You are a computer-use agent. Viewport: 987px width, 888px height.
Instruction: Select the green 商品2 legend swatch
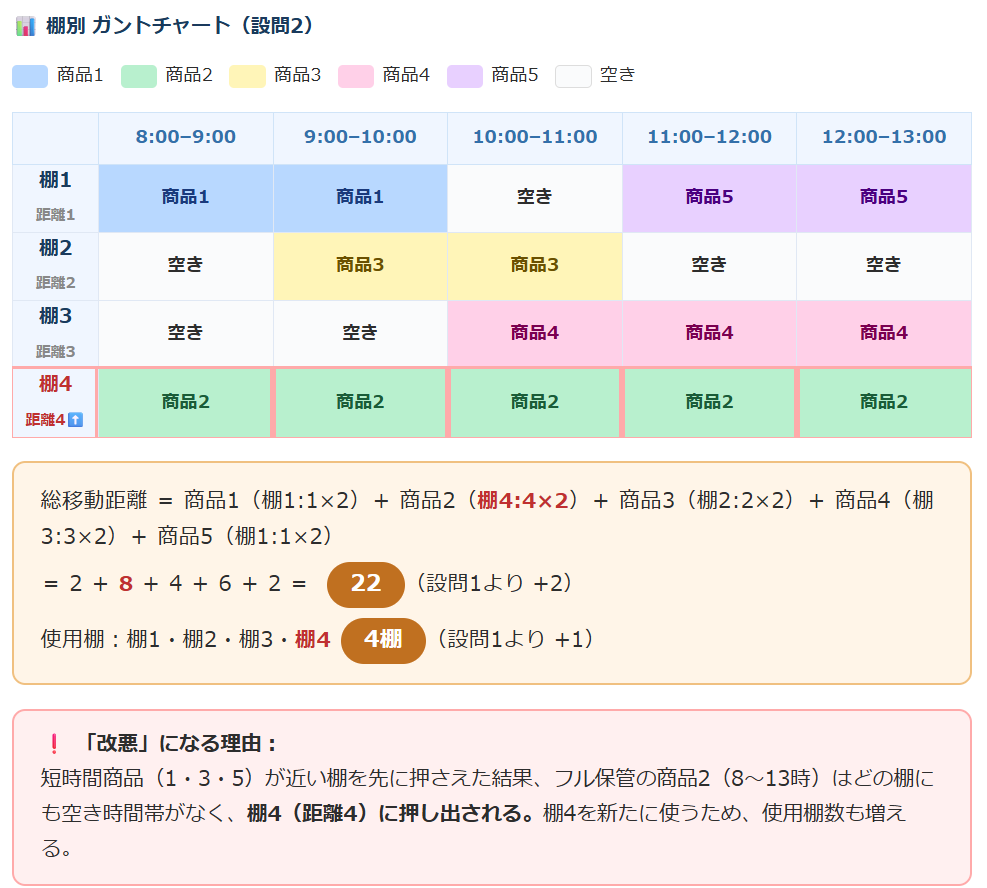tap(139, 76)
